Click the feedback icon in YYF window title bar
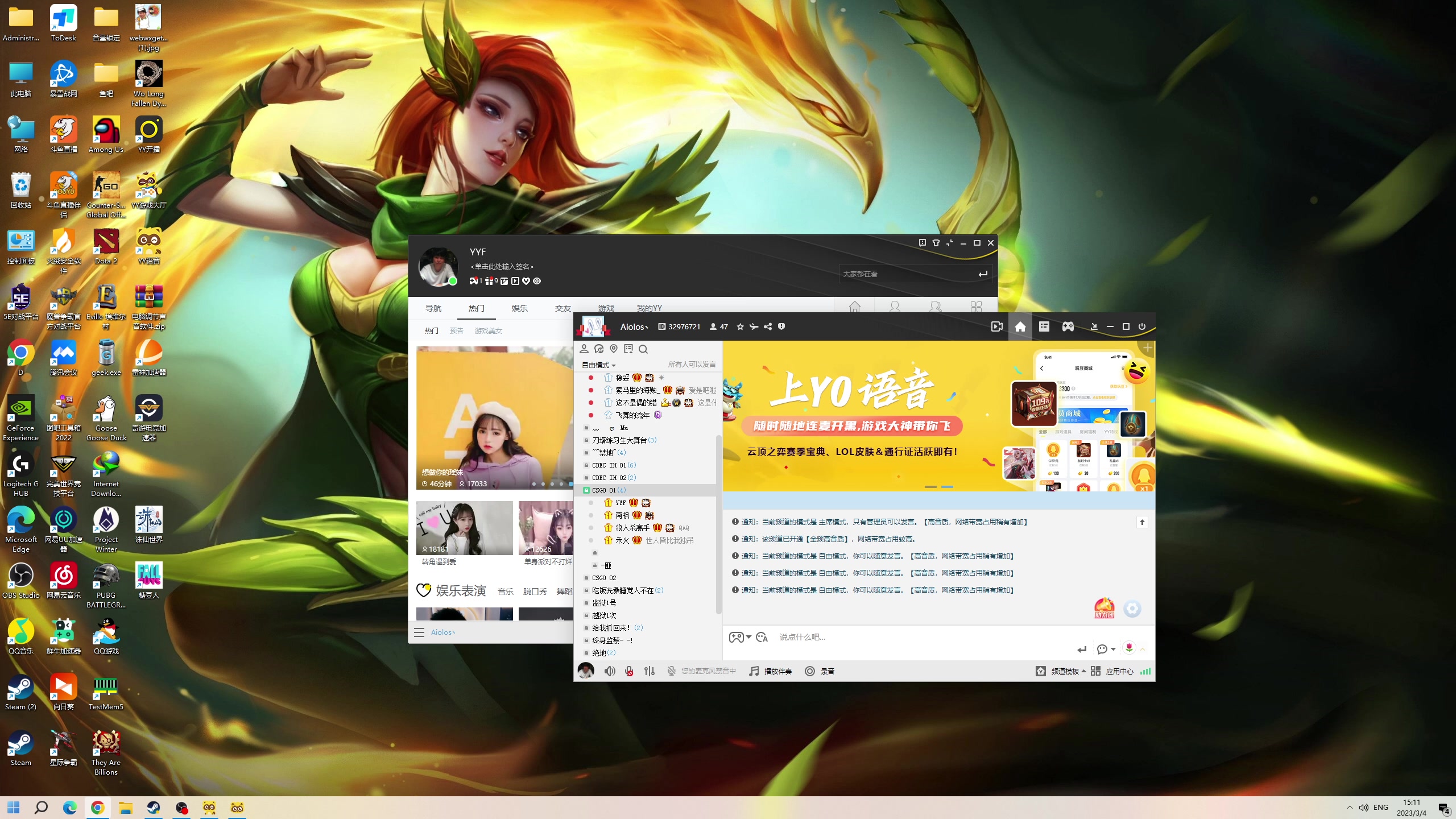 tap(923, 243)
